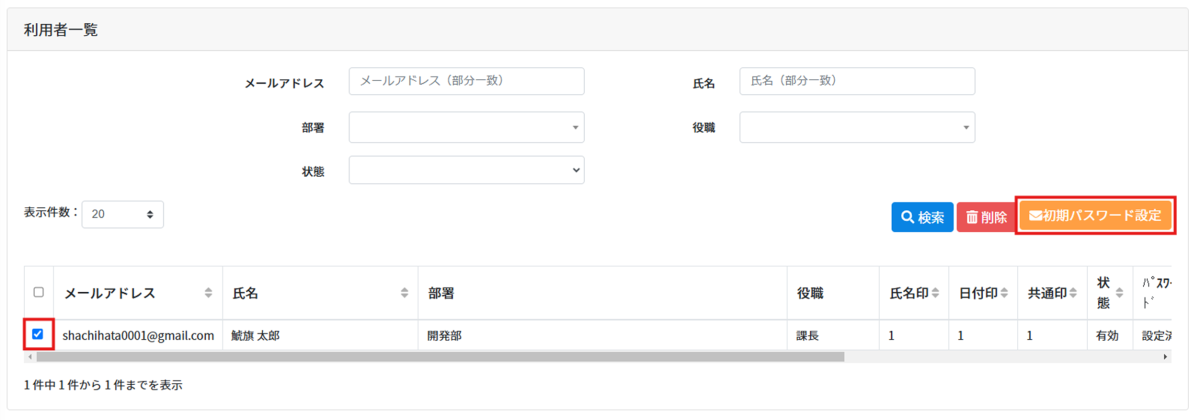Sort by 共通印 column sort icon
This screenshot has height=420, width=1200.
click(1075, 293)
